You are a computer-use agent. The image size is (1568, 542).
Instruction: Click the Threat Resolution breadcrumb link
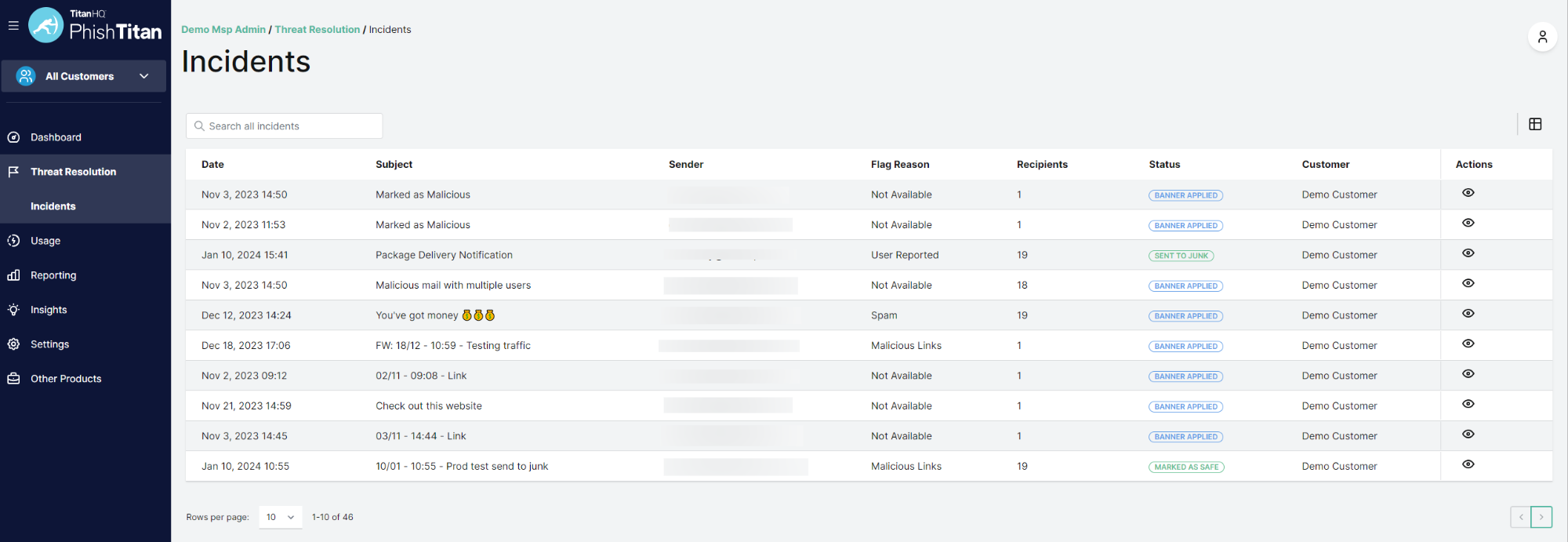318,30
